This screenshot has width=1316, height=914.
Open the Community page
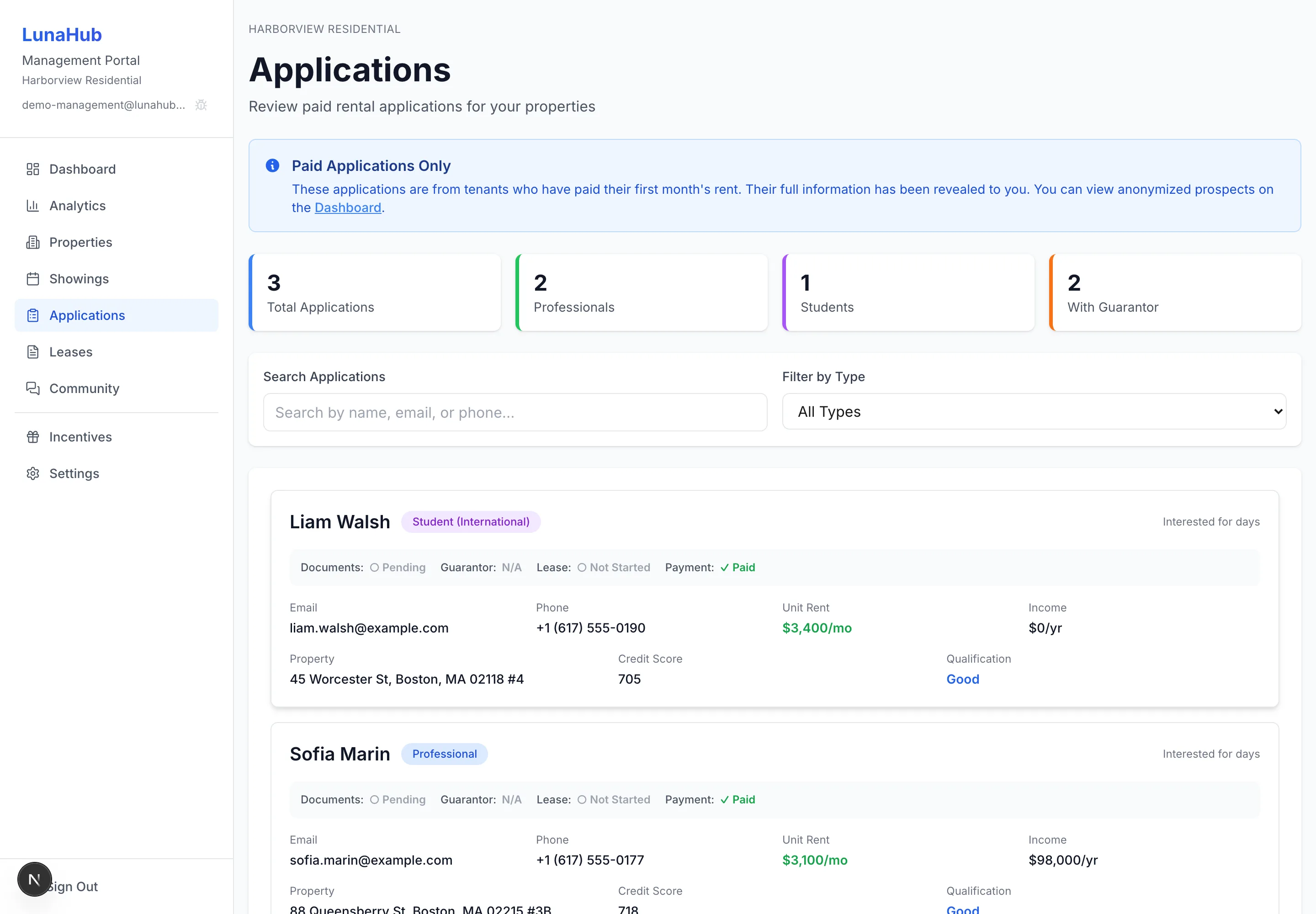coord(116,389)
